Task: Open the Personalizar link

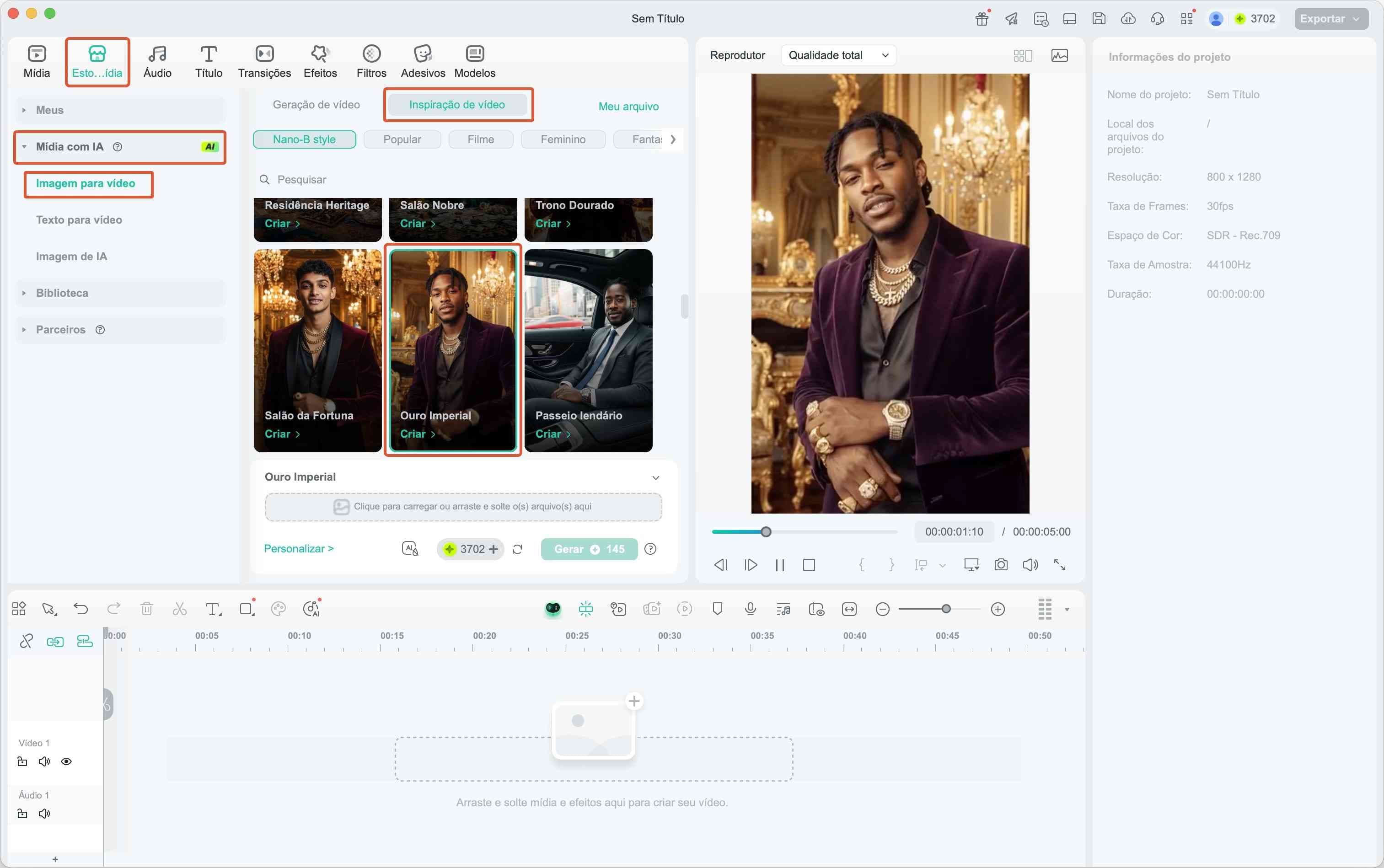Action: (298, 549)
